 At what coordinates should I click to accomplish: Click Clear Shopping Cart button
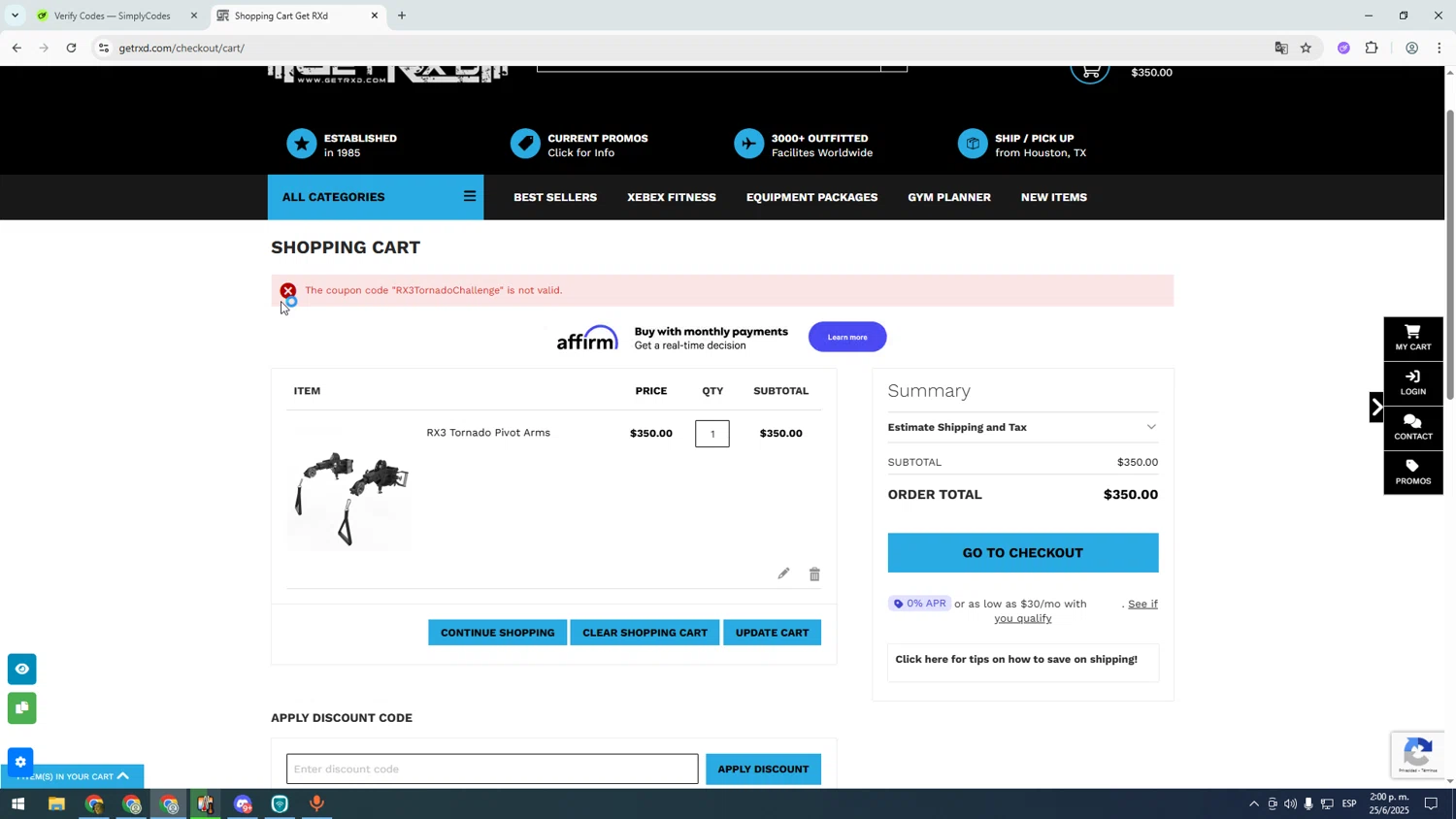point(645,633)
